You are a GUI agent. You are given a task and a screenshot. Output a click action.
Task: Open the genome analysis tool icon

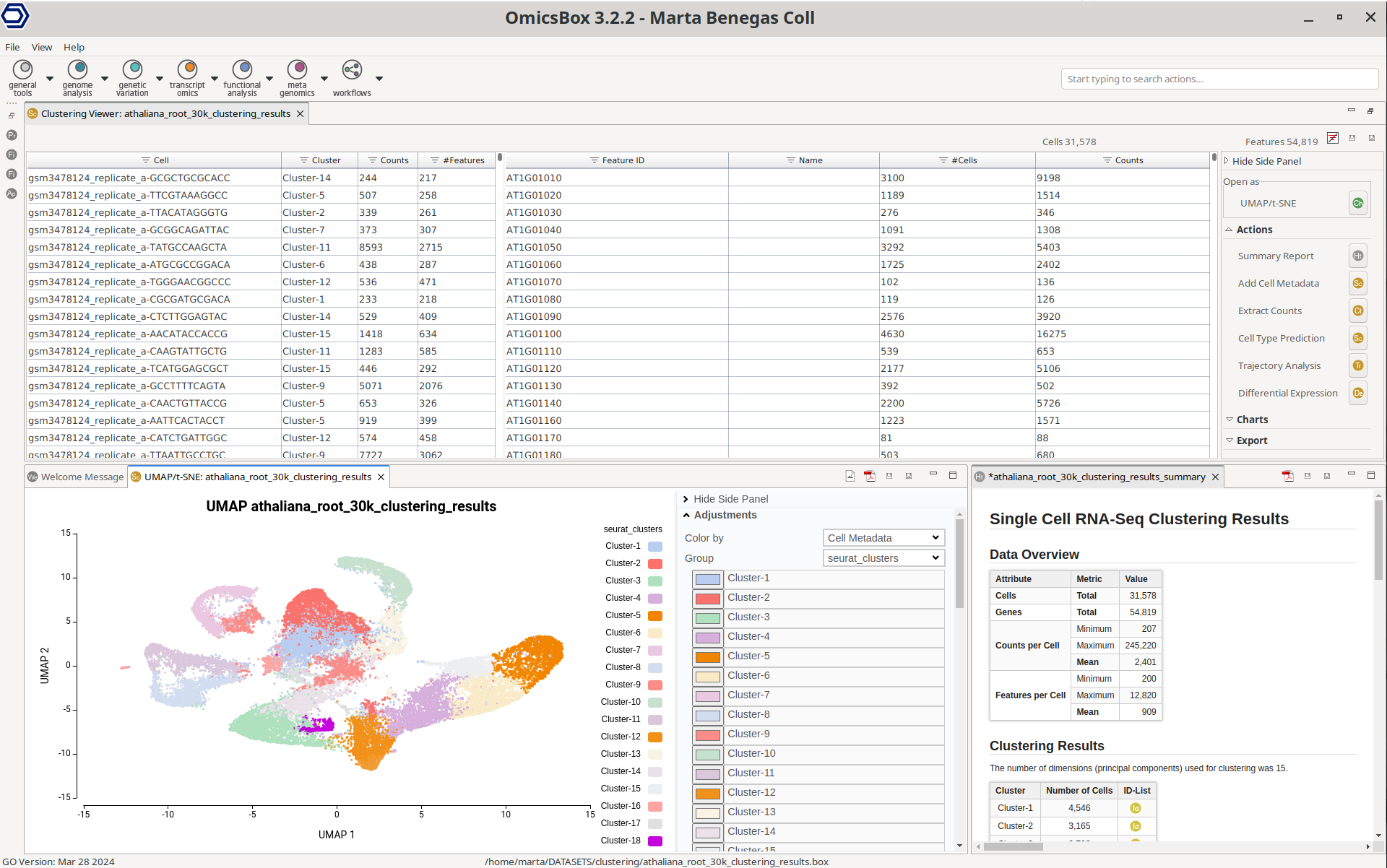pos(77,69)
